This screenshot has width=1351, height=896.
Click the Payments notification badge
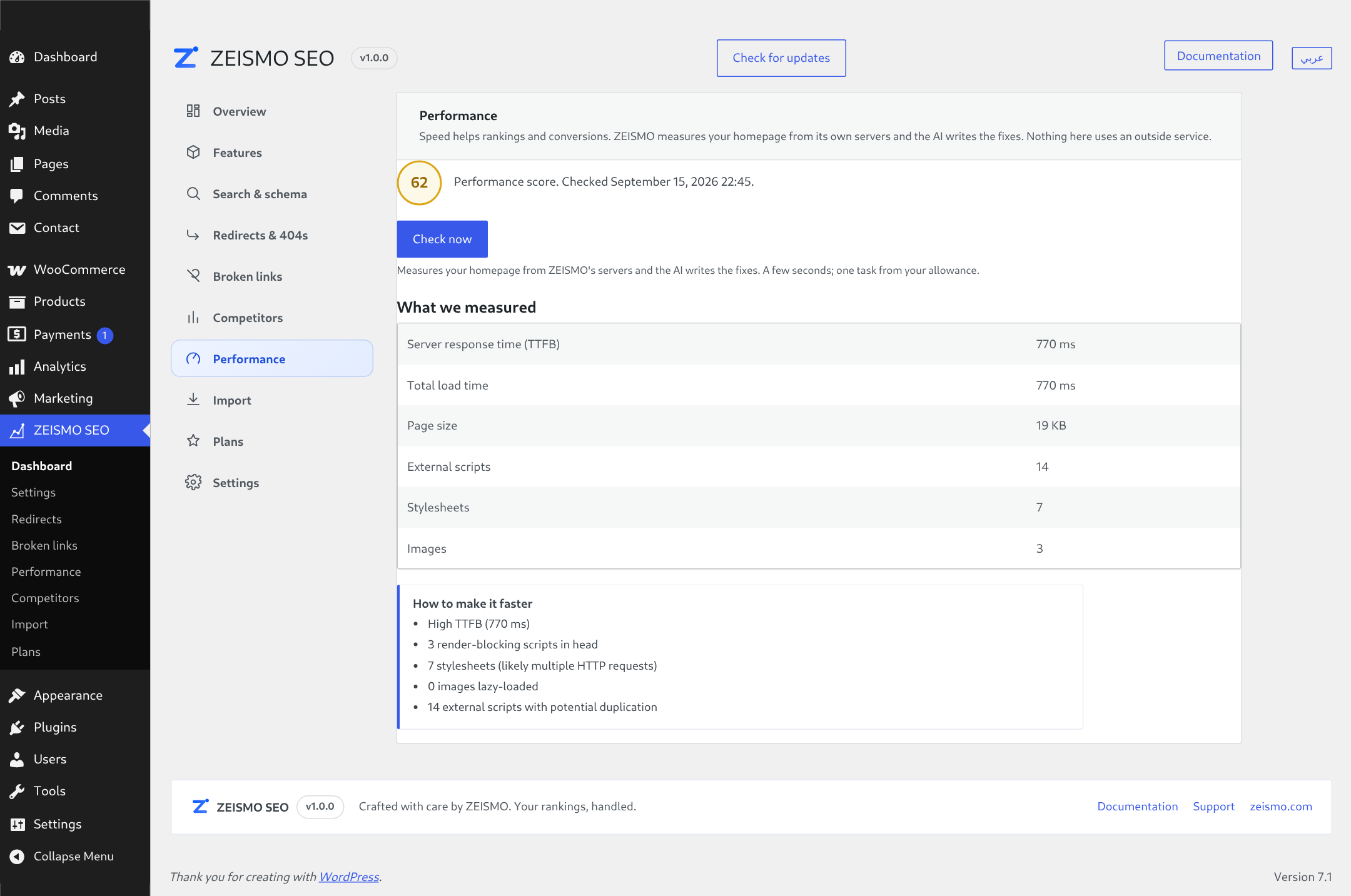coord(104,335)
